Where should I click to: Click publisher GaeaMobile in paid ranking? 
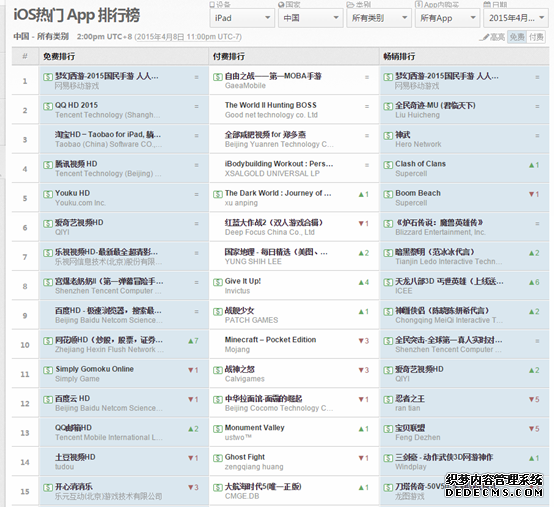point(245,86)
